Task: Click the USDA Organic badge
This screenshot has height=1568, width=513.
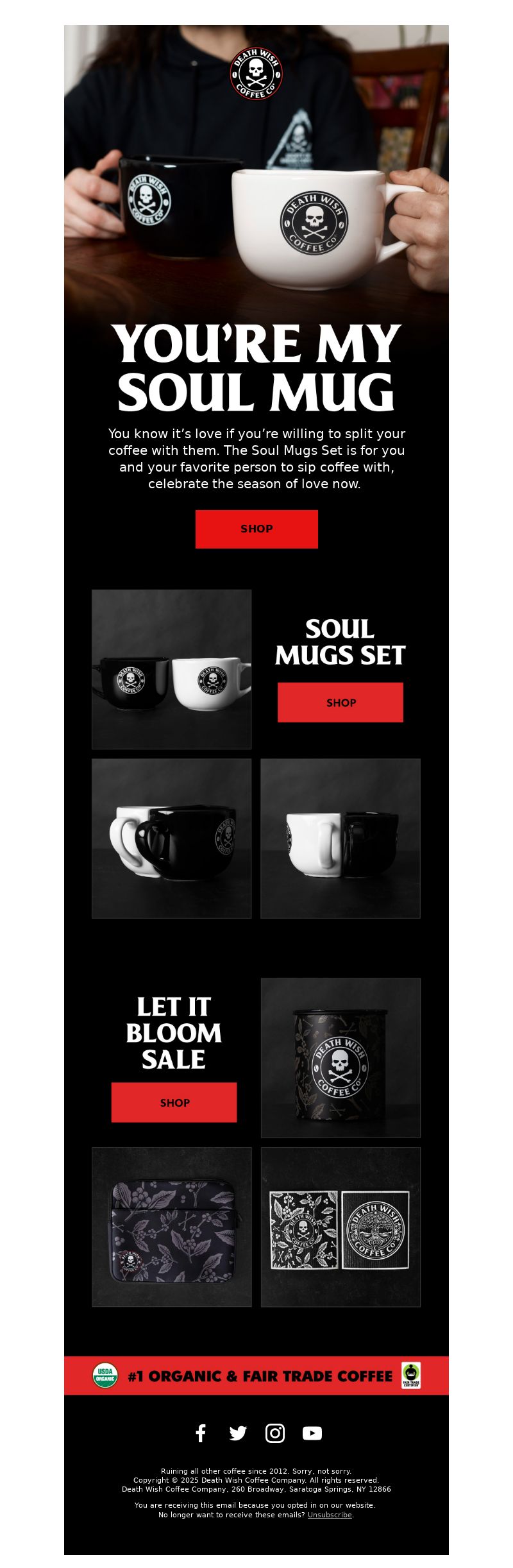Action: 105,1376
